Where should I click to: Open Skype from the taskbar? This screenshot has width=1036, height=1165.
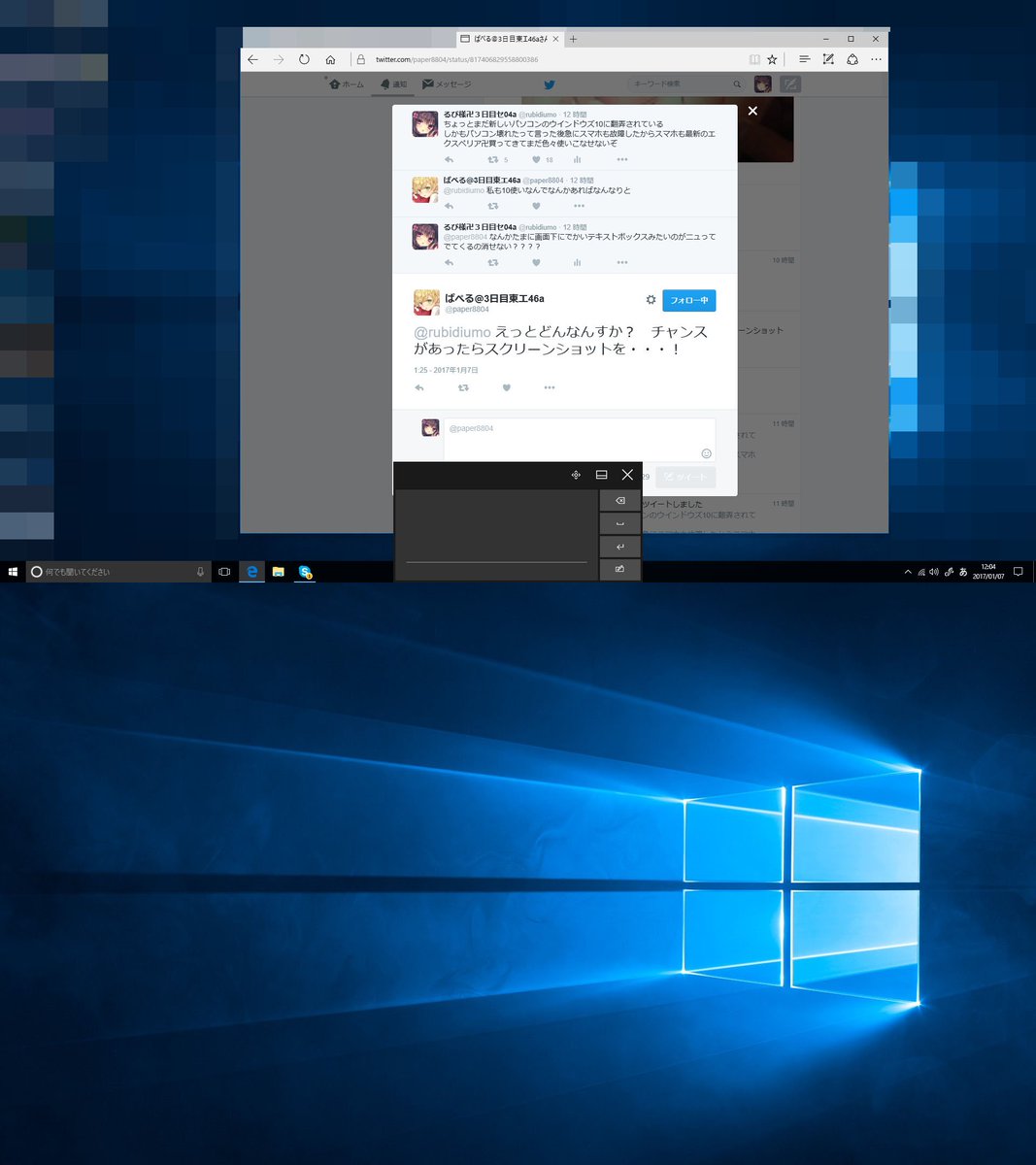305,572
